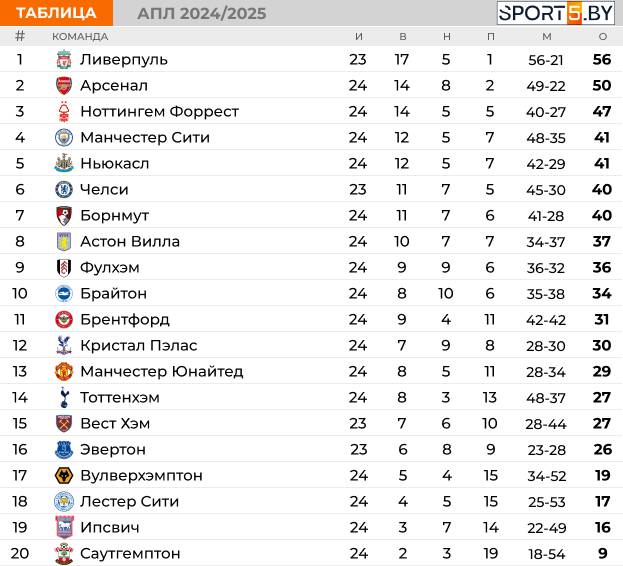The width and height of the screenshot is (623, 566).
Task: Click the М goals column header
Action: tap(547, 37)
